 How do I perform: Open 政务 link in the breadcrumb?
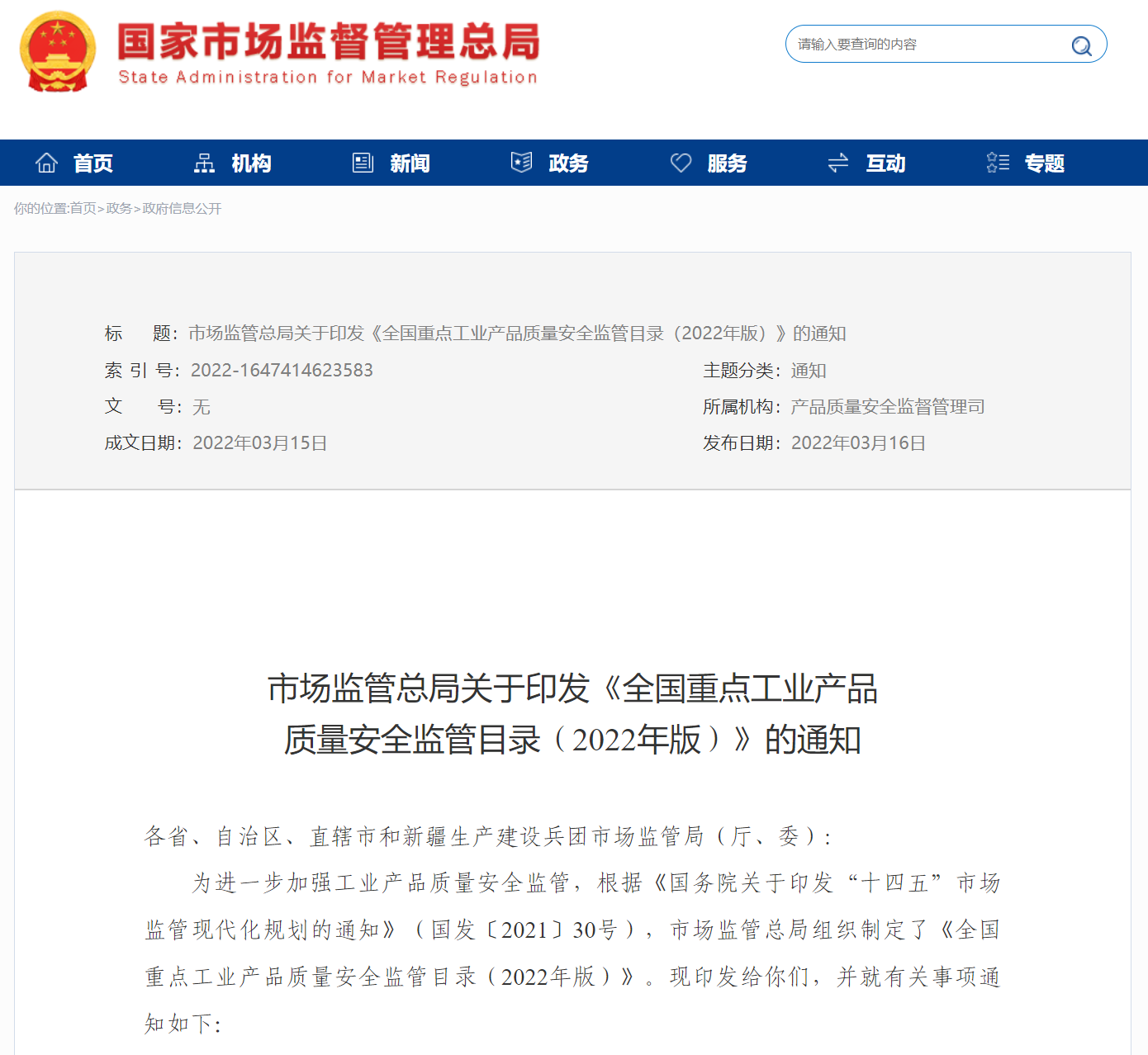(x=119, y=209)
